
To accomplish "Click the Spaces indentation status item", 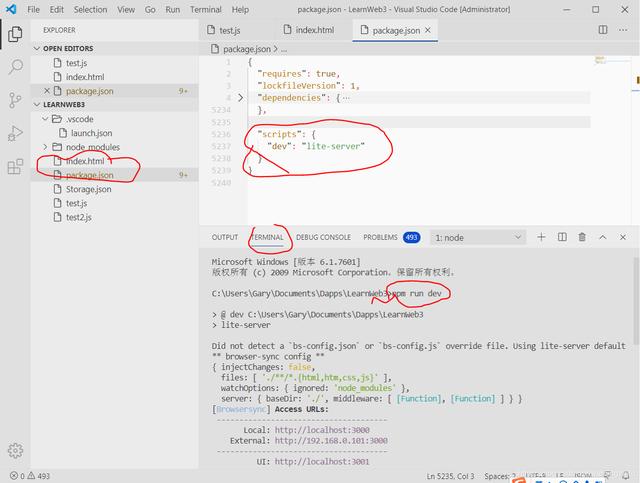I will pos(500,476).
